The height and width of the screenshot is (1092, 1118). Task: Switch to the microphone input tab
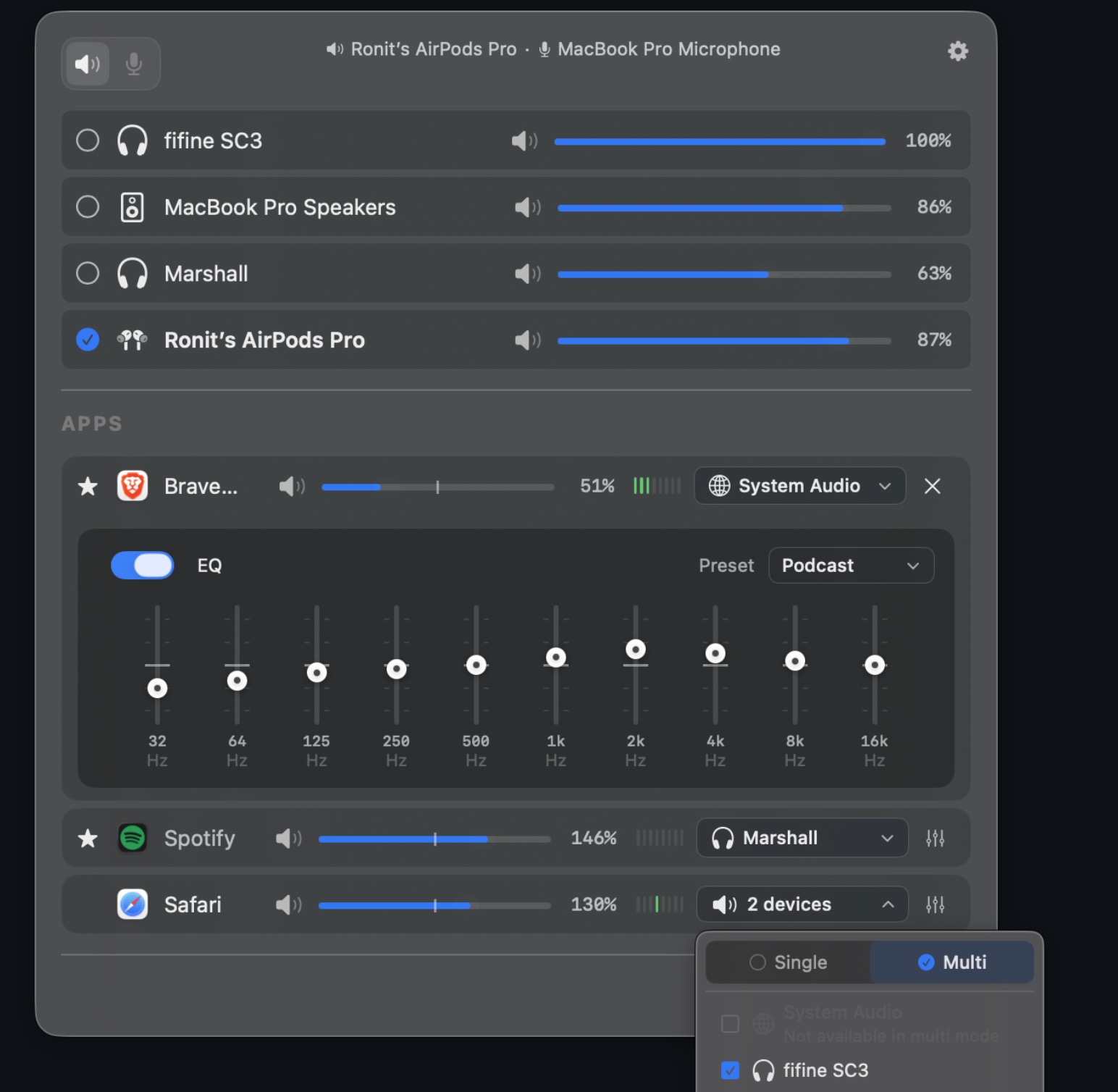tap(134, 64)
